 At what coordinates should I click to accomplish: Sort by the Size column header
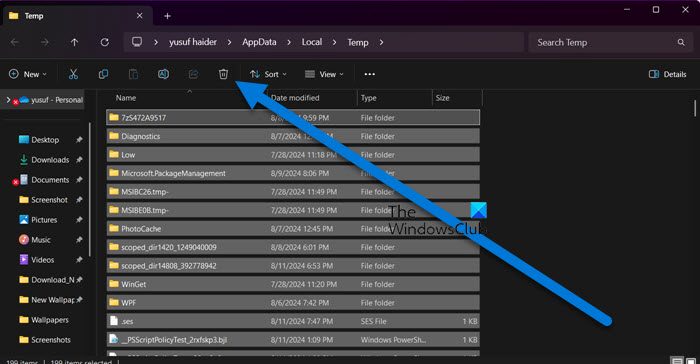[x=442, y=98]
